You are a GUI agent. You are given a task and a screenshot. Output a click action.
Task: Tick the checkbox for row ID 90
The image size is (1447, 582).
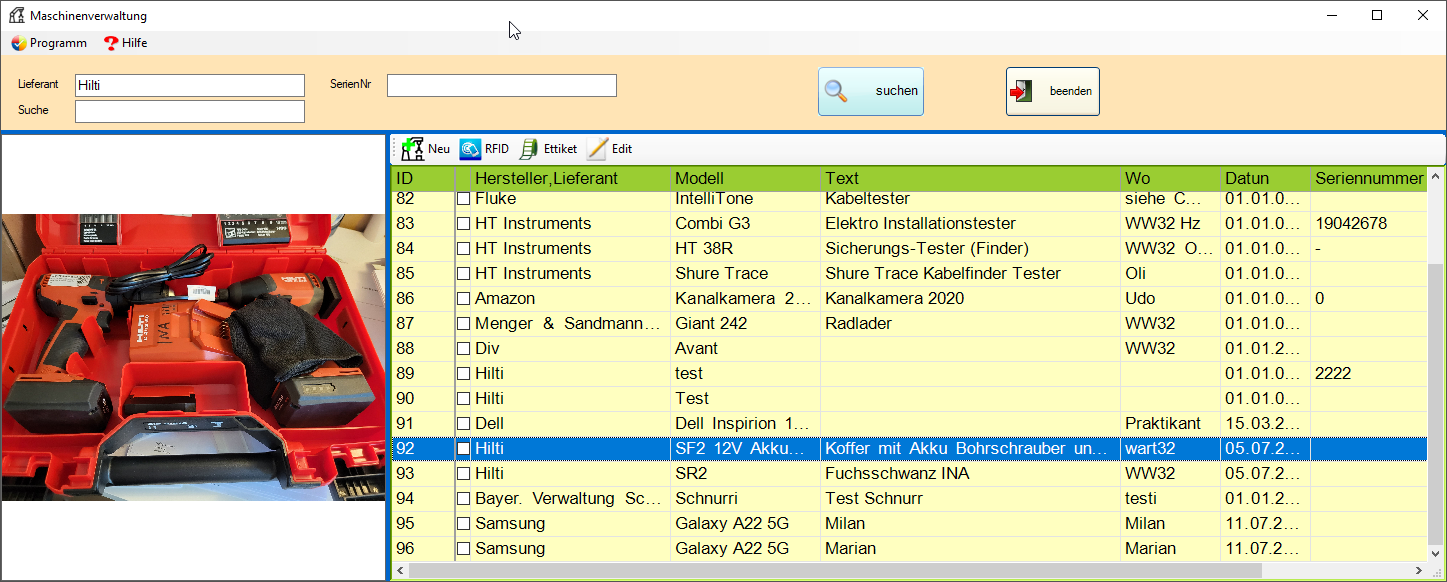point(463,399)
